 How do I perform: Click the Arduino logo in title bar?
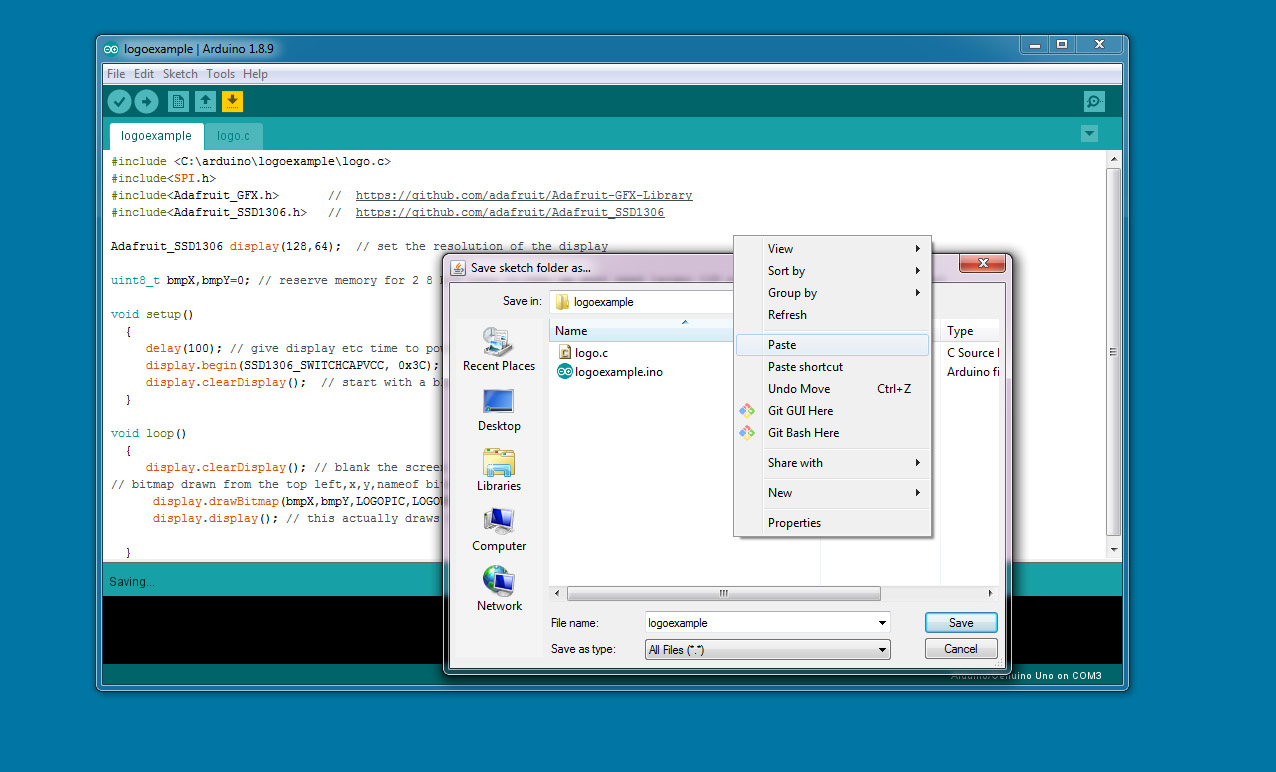111,48
